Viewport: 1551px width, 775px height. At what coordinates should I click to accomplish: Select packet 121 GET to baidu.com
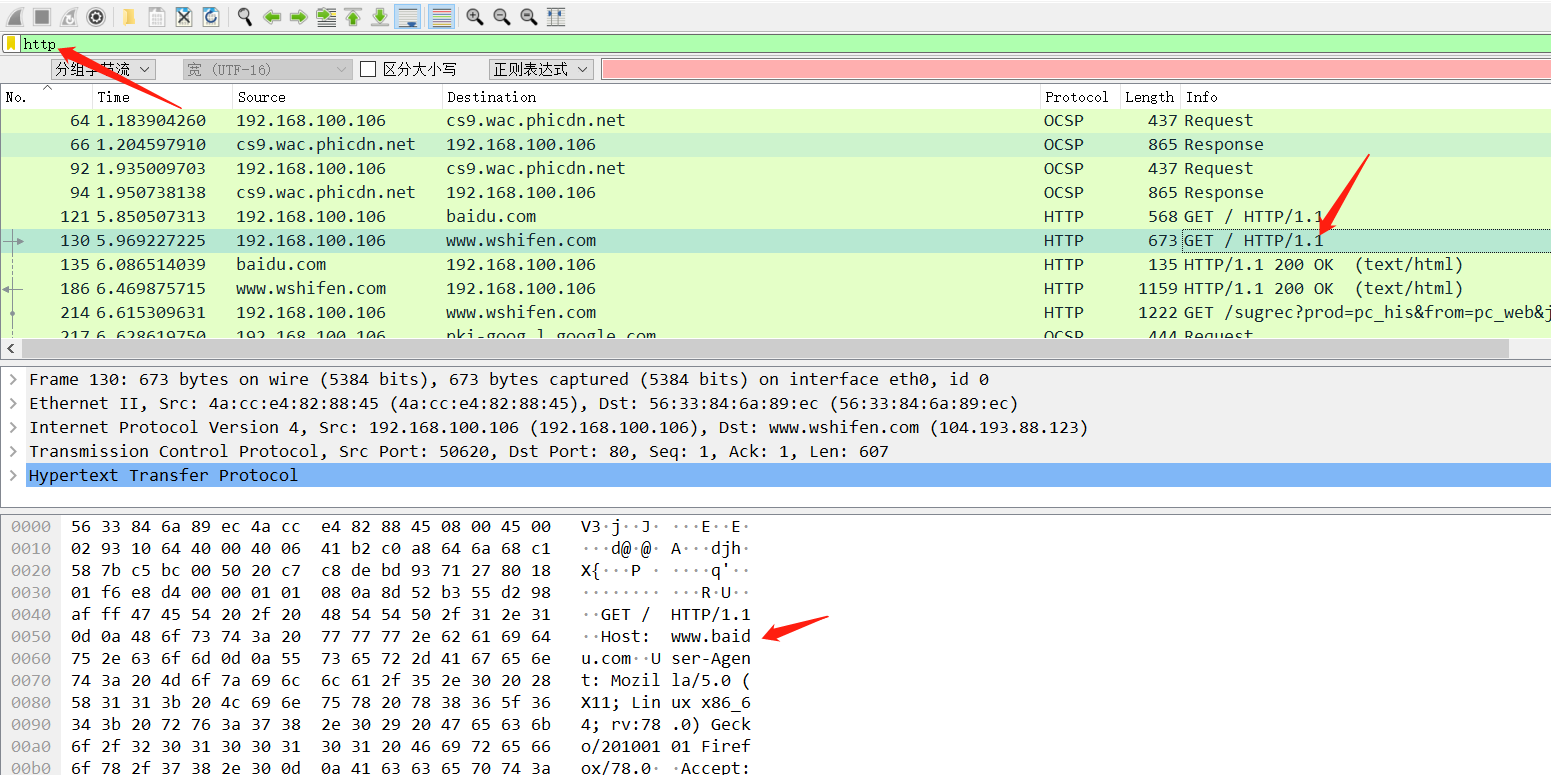[x=775, y=216]
